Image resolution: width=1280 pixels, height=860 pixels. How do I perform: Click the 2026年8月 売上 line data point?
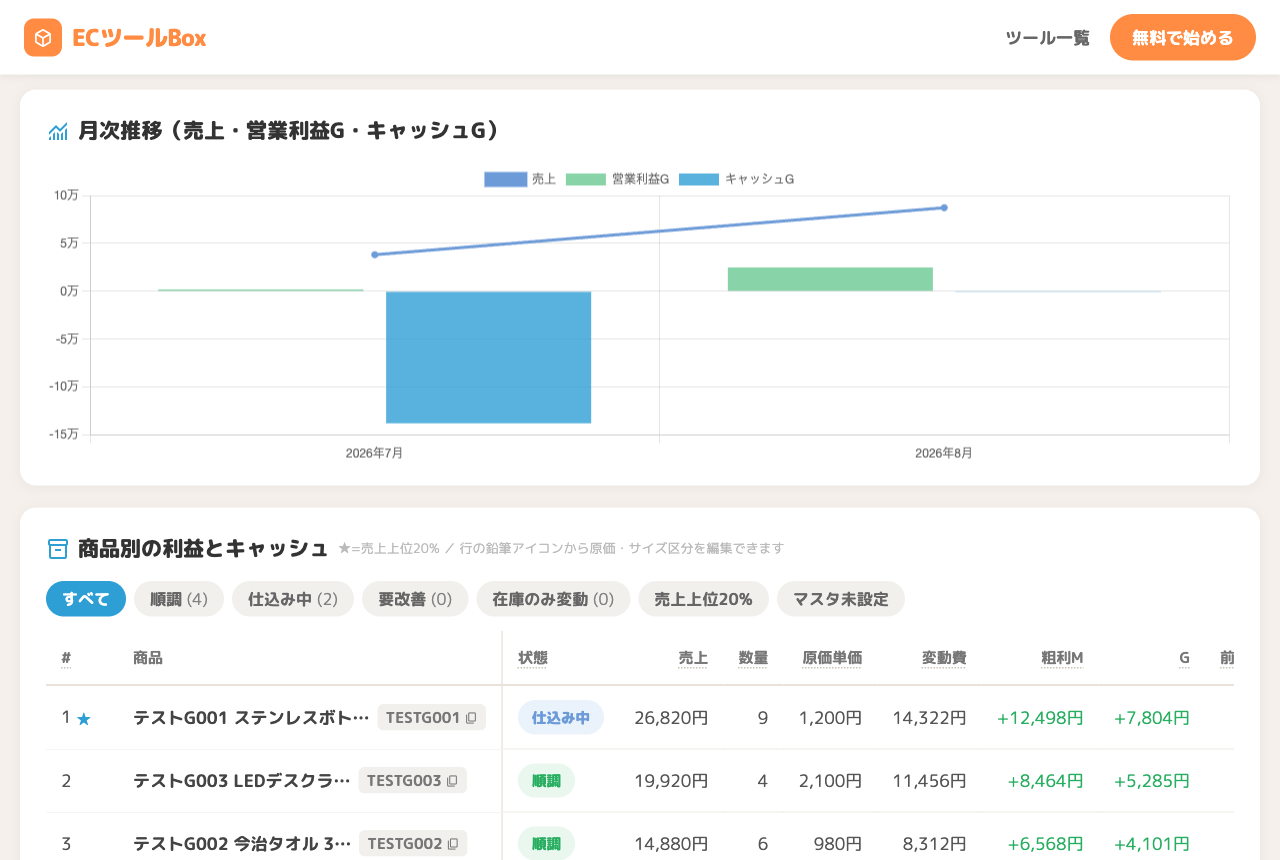point(944,208)
